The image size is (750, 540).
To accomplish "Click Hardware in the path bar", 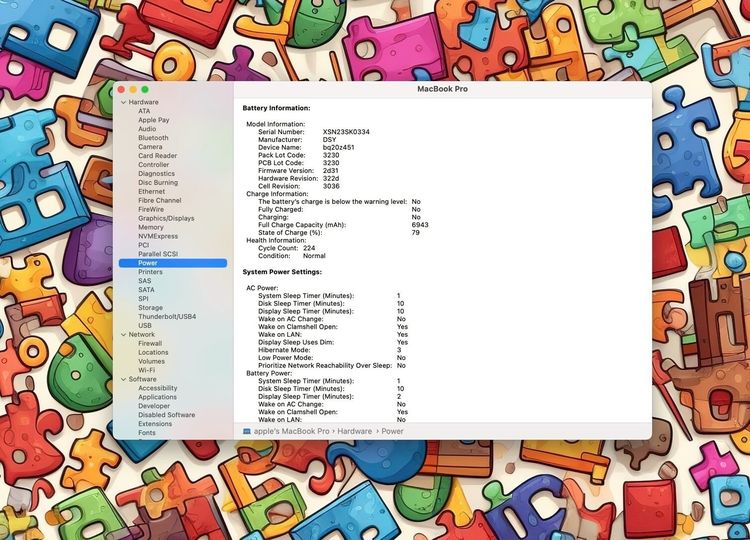I will click(x=354, y=431).
